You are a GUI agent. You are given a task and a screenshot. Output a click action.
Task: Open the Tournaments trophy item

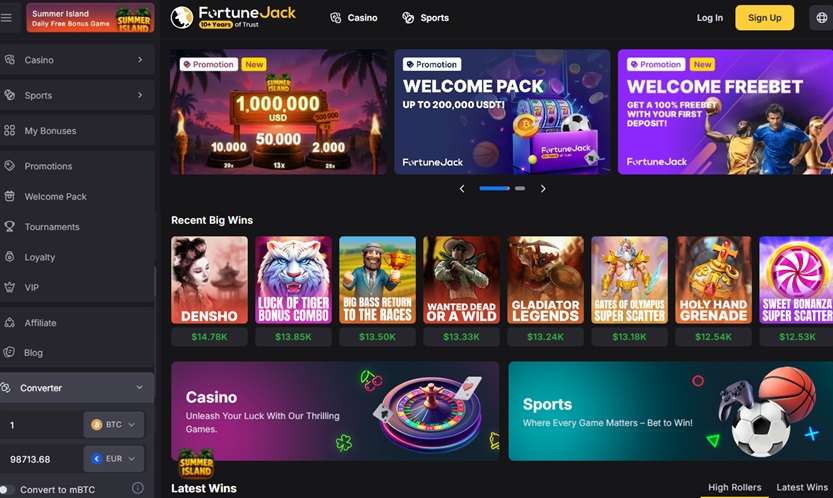[x=77, y=227]
